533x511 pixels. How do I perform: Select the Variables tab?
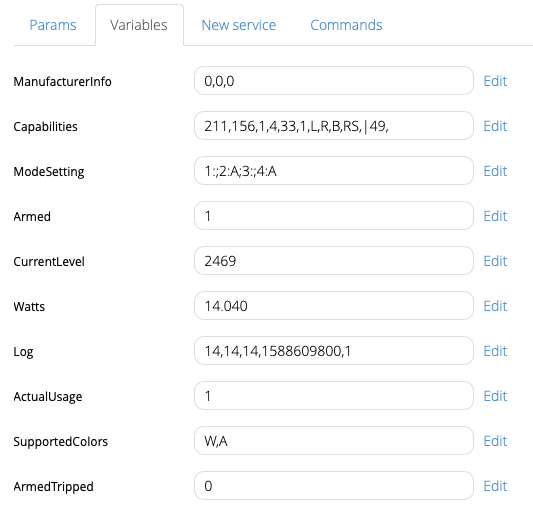[x=139, y=25]
